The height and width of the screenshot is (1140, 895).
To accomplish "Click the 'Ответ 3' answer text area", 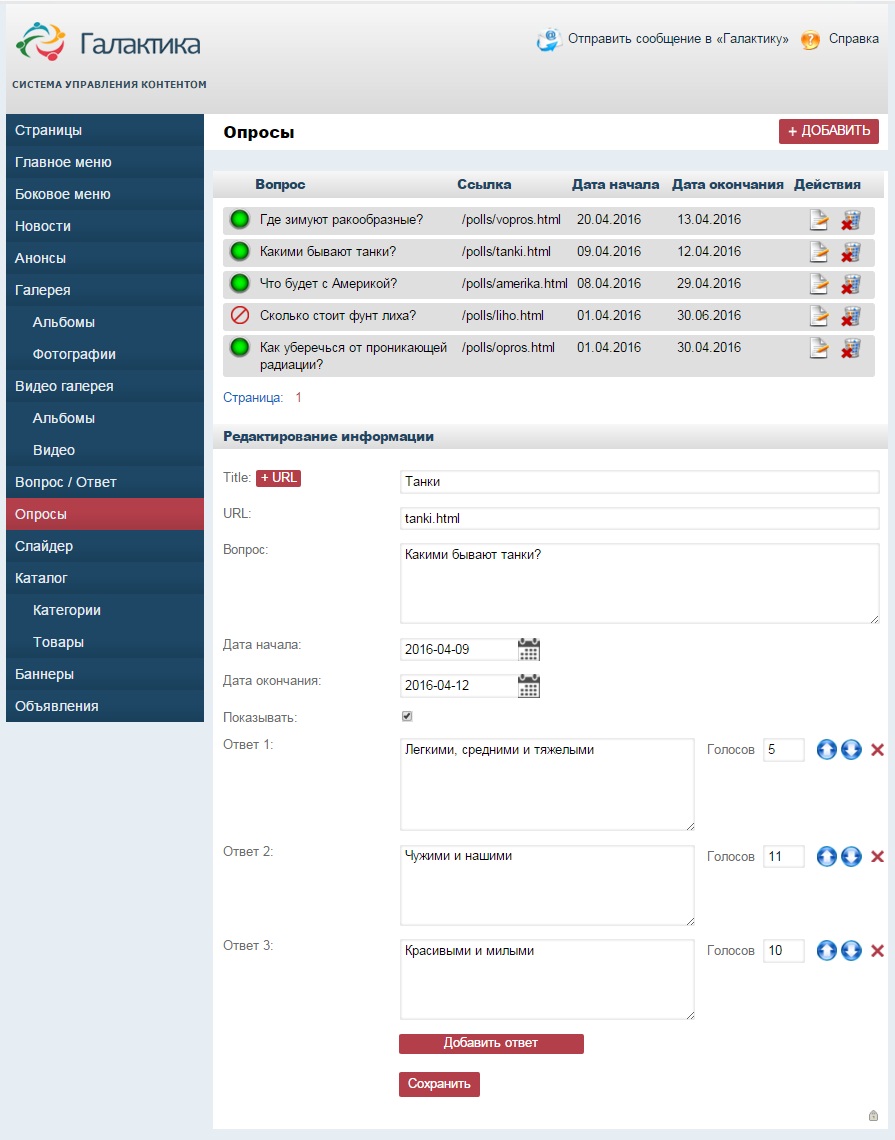I will point(547,979).
